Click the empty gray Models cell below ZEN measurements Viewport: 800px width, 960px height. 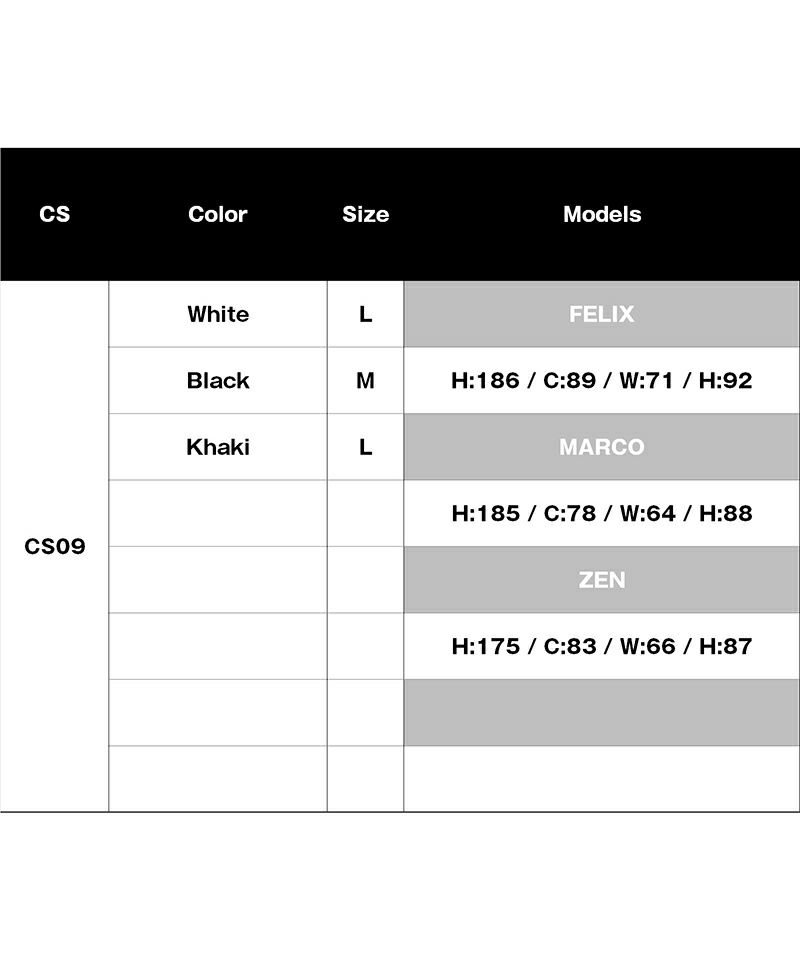click(602, 713)
